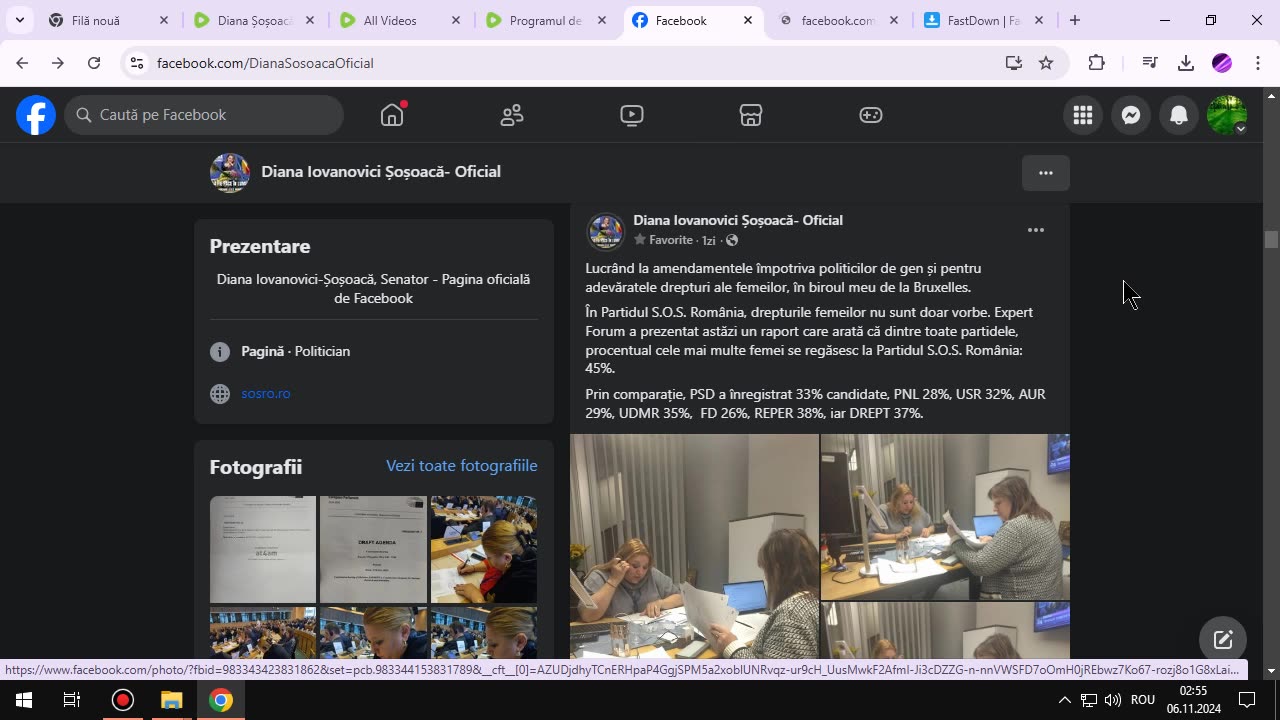Open the large left post photo
The width and height of the screenshot is (1280, 720).
pyautogui.click(x=694, y=545)
